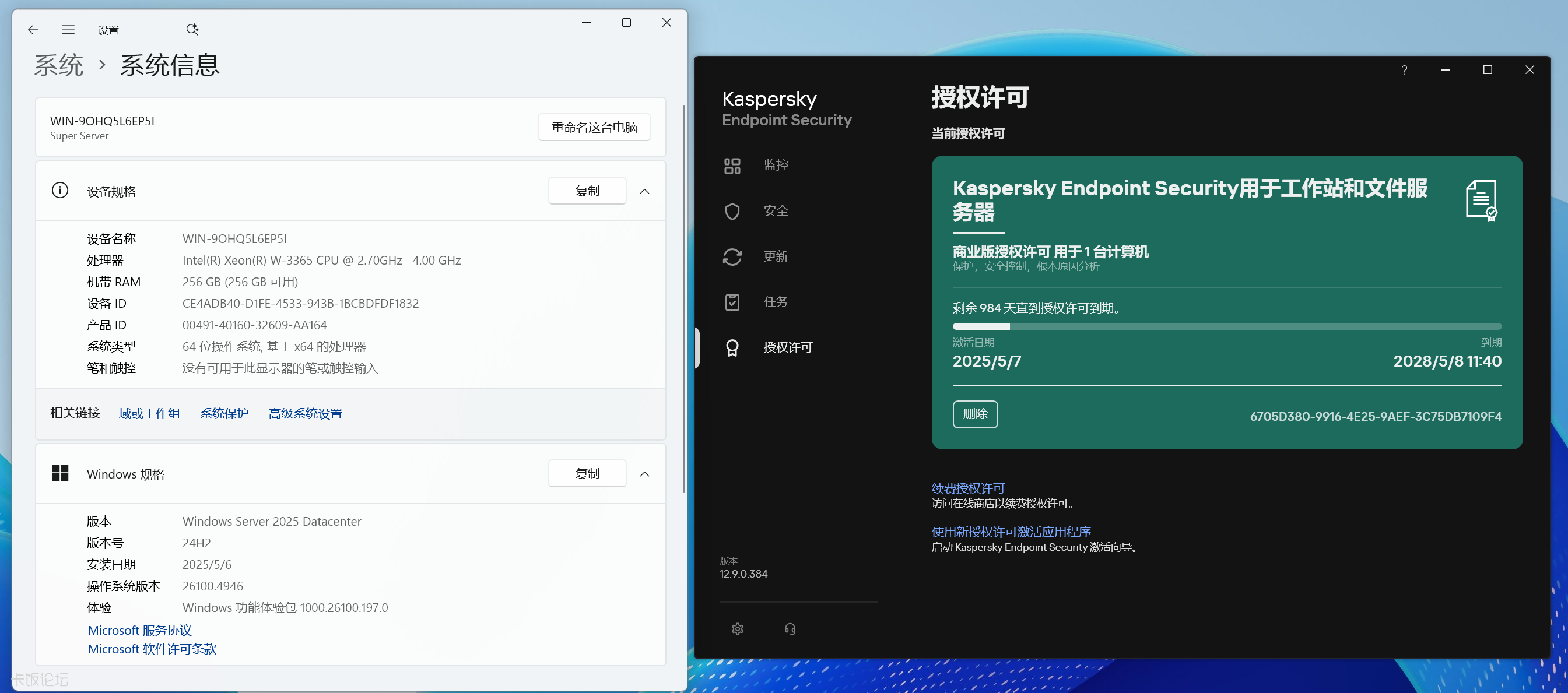Click the 系统类型 value 64 位操作系统
The width and height of the screenshot is (1568, 693).
(274, 347)
